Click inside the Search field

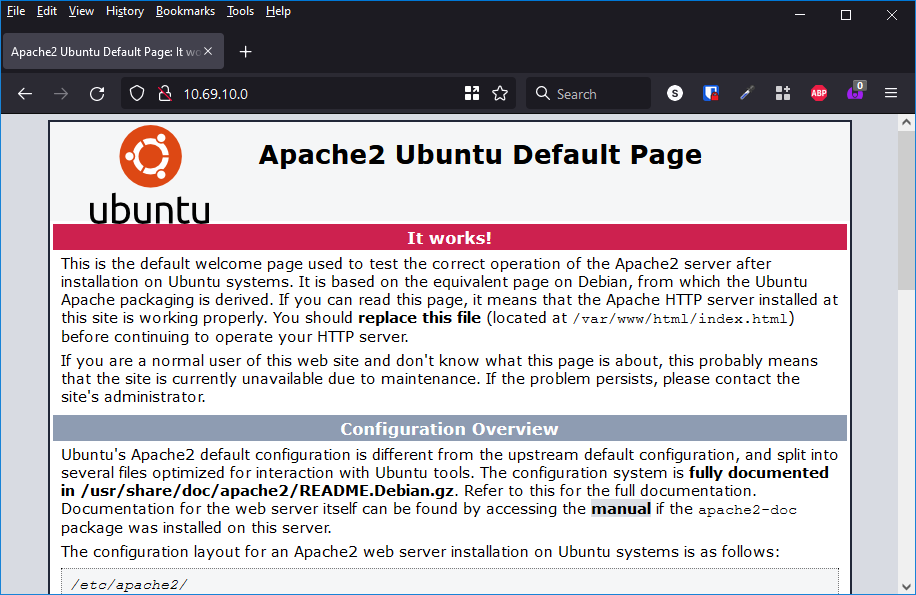click(x=588, y=92)
